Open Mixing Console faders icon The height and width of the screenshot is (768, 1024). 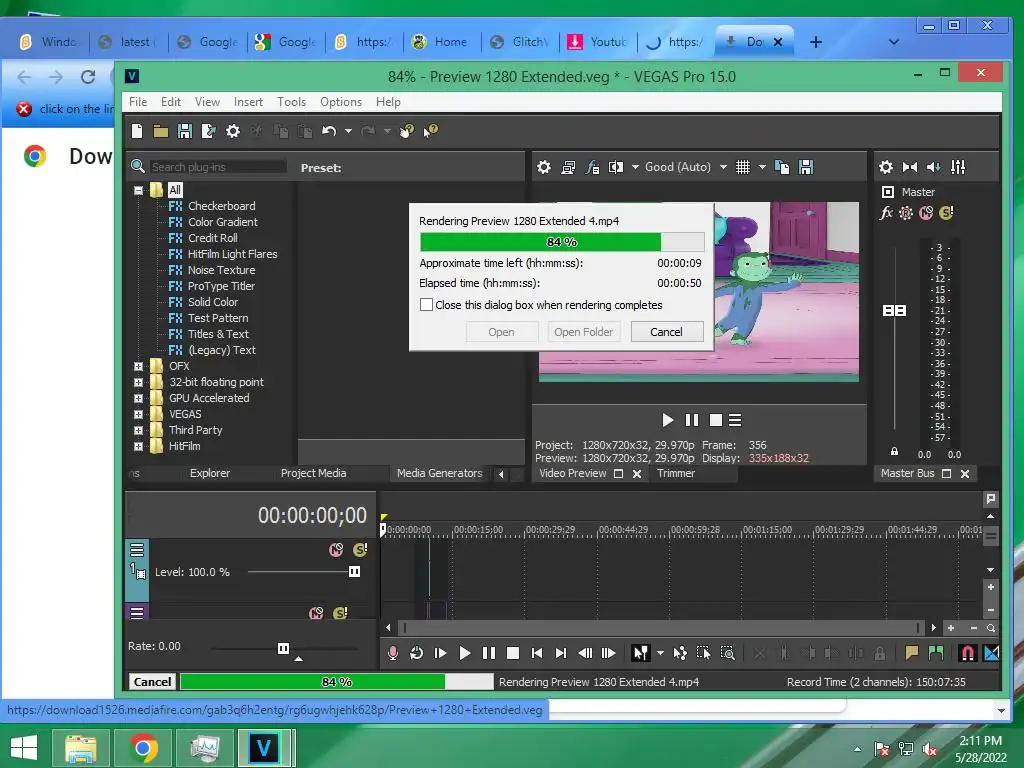(958, 167)
